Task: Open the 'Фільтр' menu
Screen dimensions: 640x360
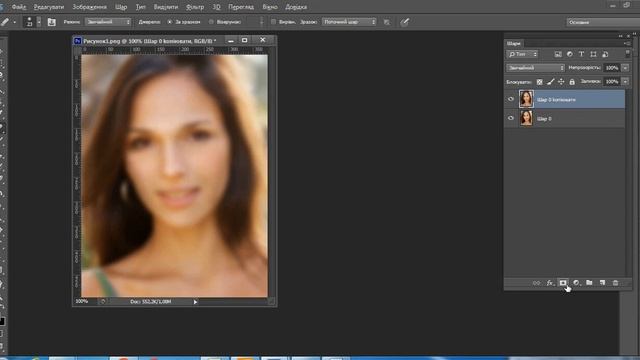Action: tap(195, 7)
